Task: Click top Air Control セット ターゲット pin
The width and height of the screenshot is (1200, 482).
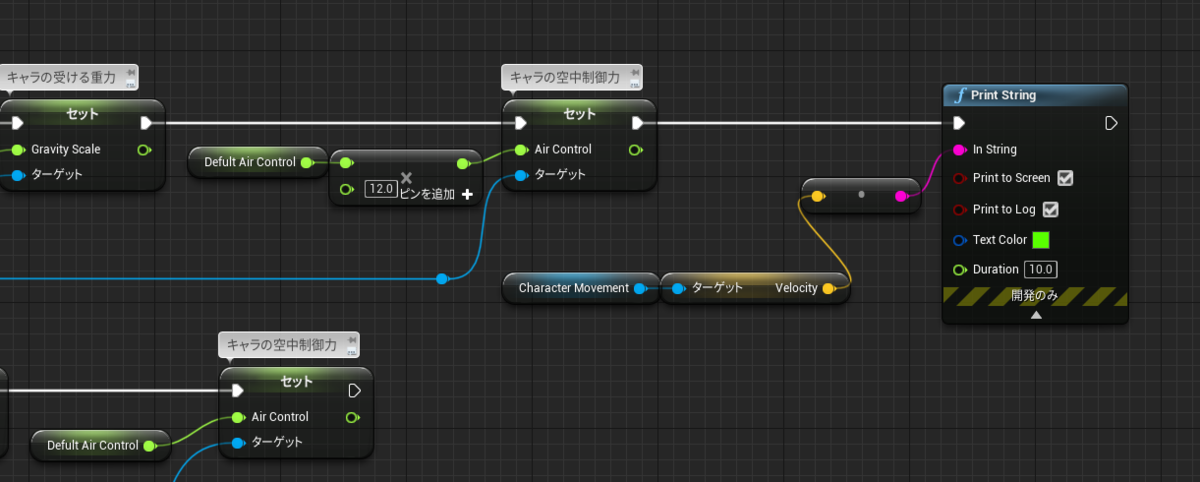Action: point(520,175)
